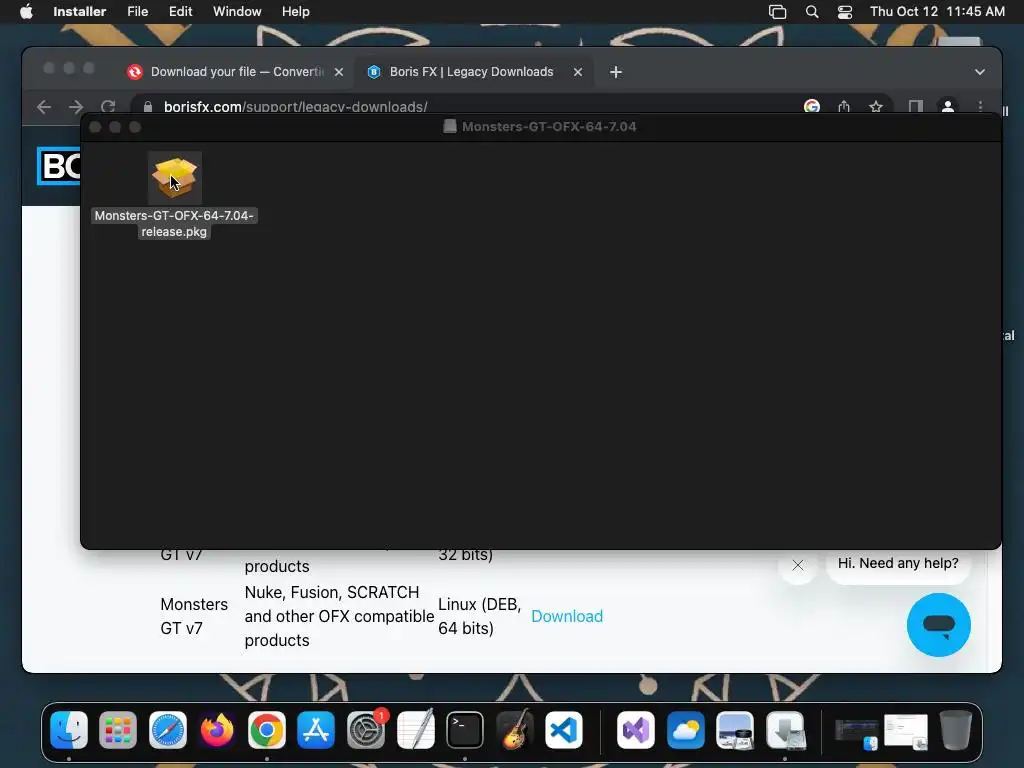This screenshot has width=1024, height=768.
Task: Open the minimized dark window in Dock
Action: (x=856, y=733)
